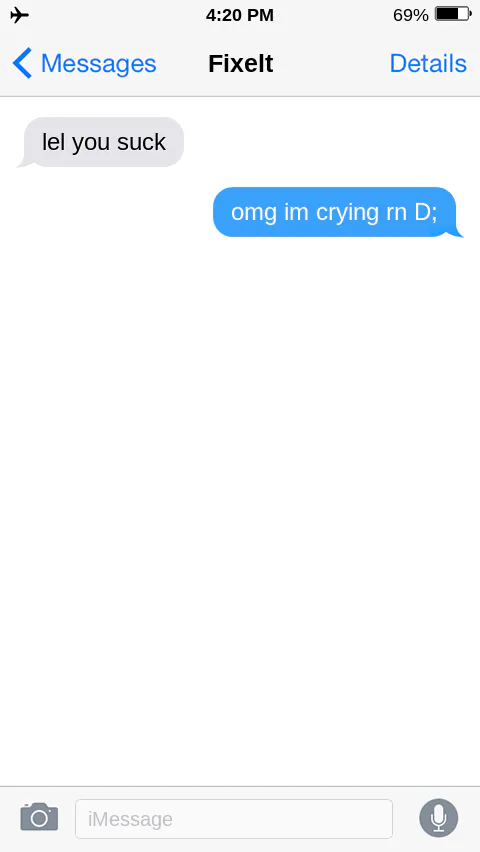Tap the tail of the gray message bubble
480x852 pixels.
point(24,162)
